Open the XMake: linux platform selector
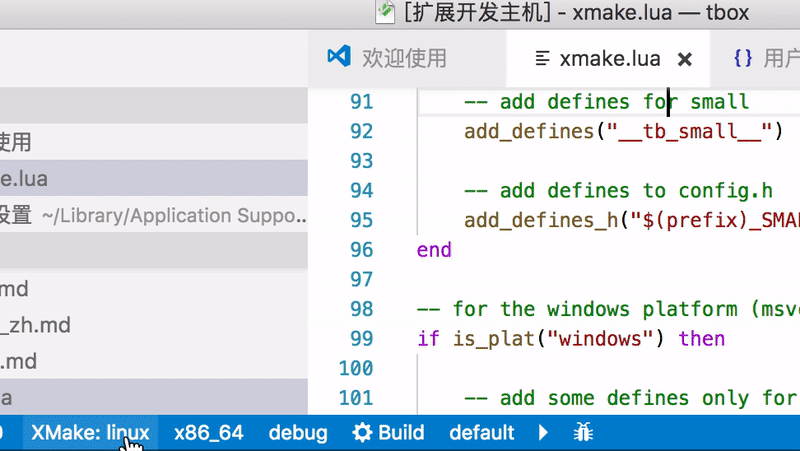800x451 pixels. (90, 433)
